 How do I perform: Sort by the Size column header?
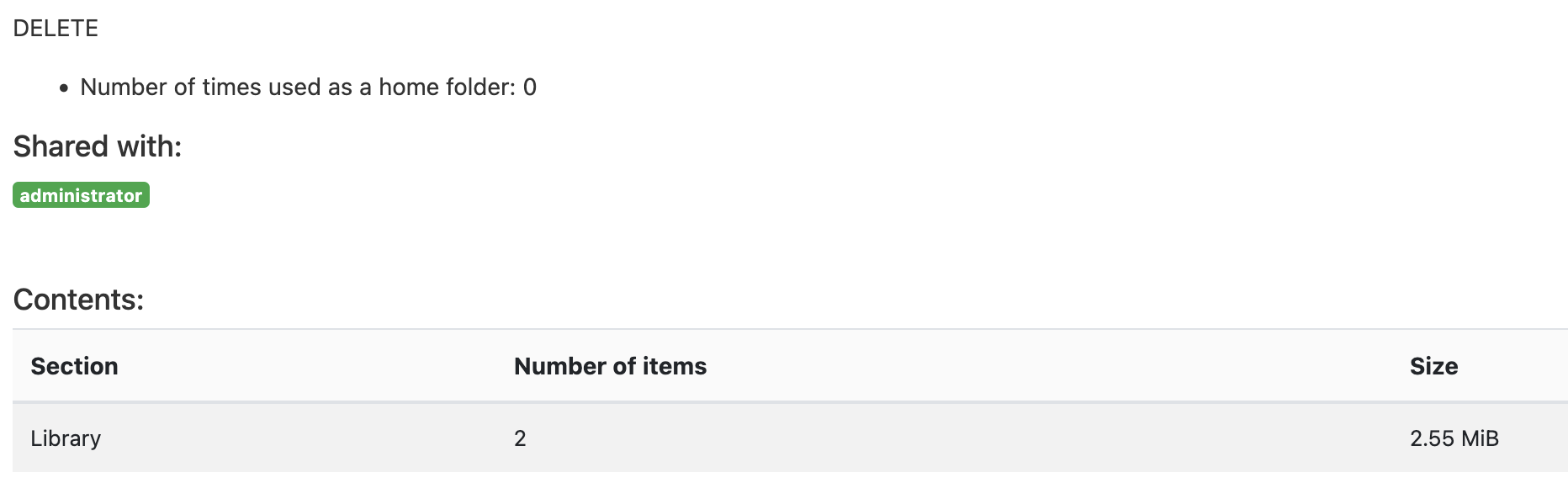(1433, 366)
